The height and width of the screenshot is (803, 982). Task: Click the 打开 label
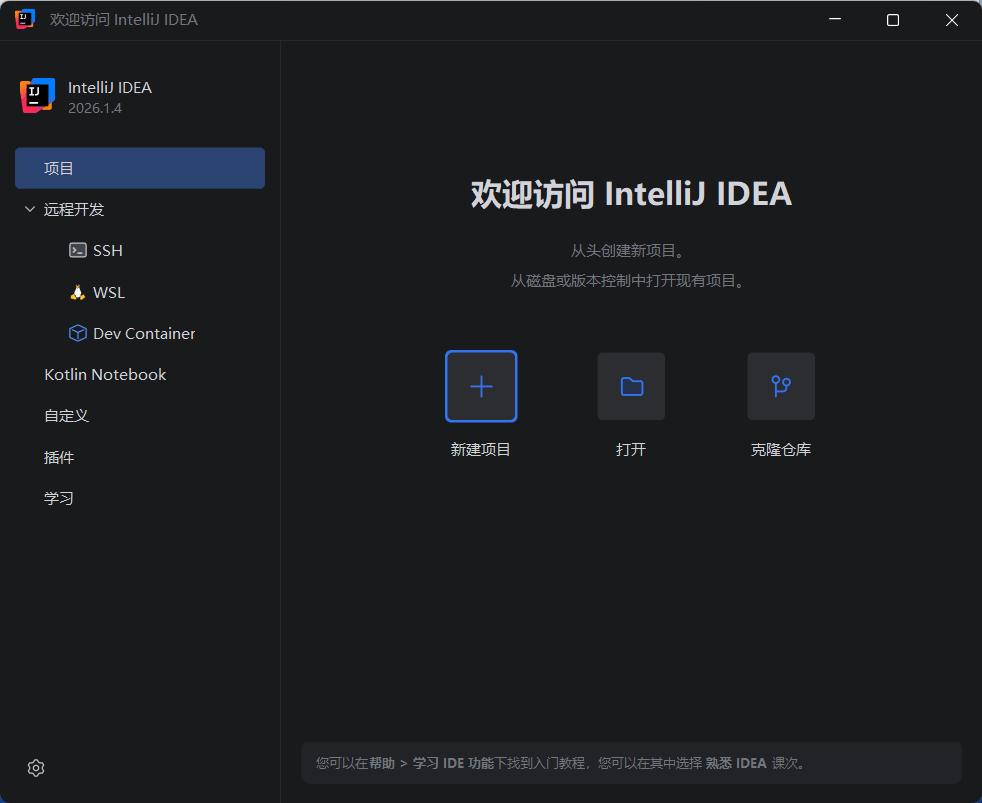pyautogui.click(x=631, y=450)
